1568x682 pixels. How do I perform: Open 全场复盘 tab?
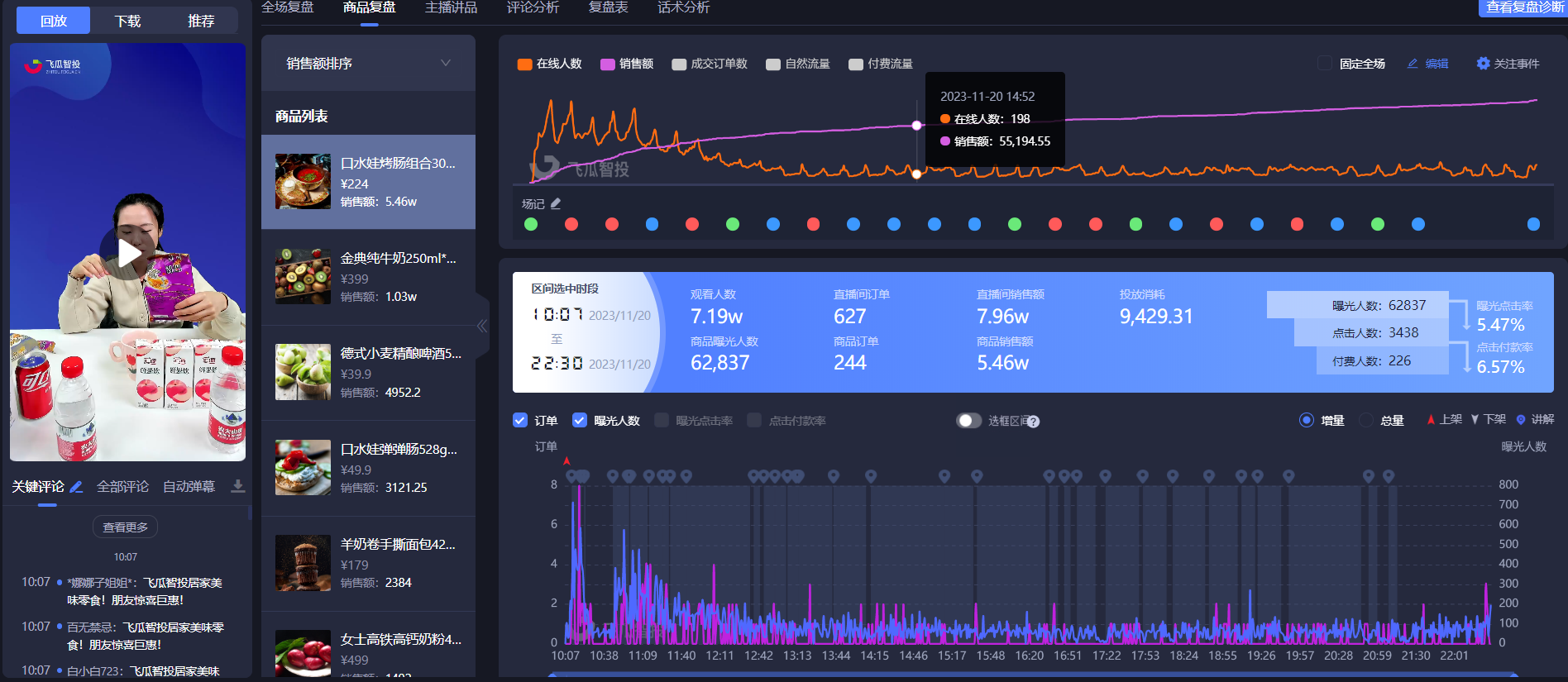pyautogui.click(x=288, y=7)
